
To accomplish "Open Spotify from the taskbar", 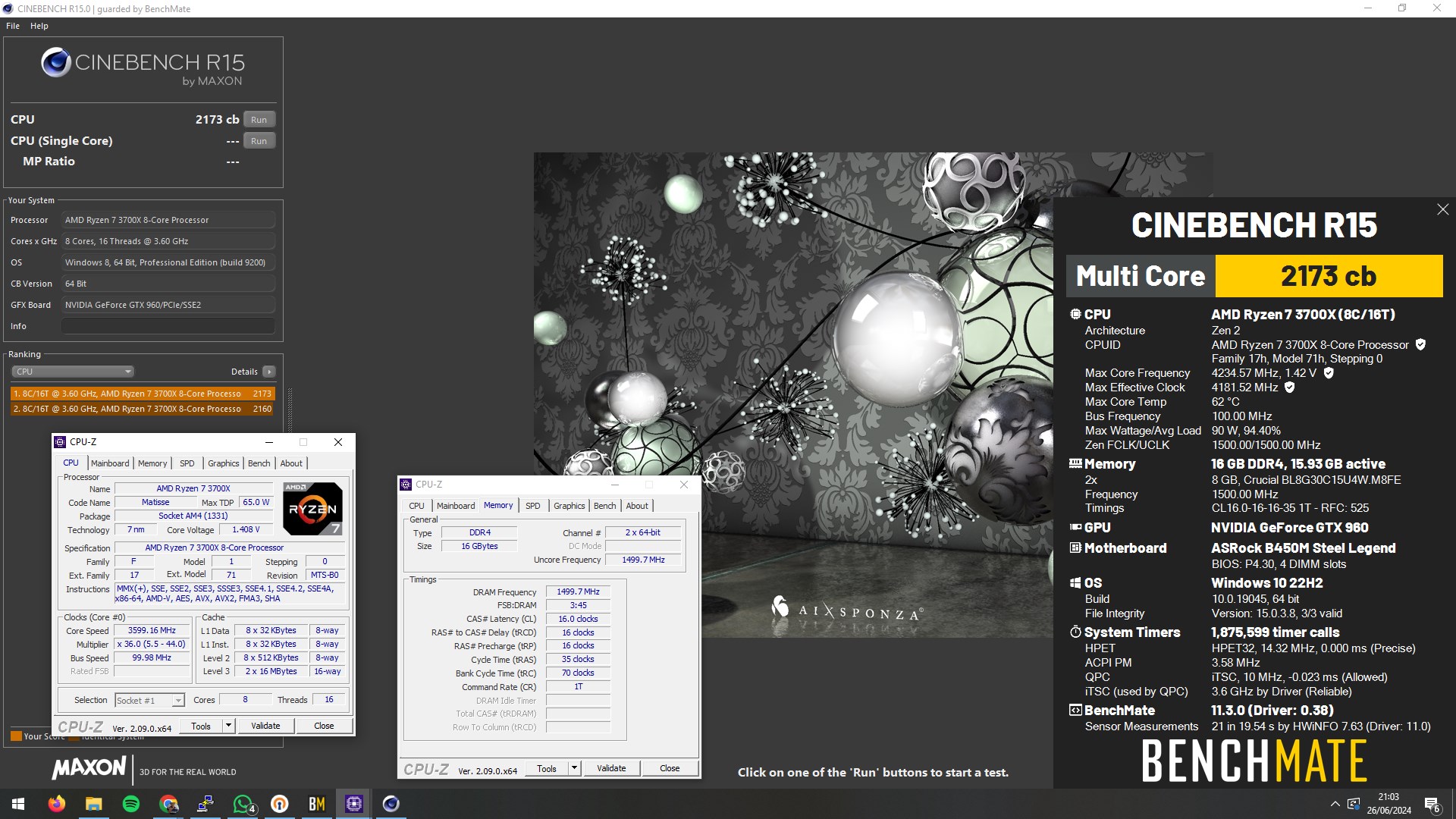I will pos(130,804).
